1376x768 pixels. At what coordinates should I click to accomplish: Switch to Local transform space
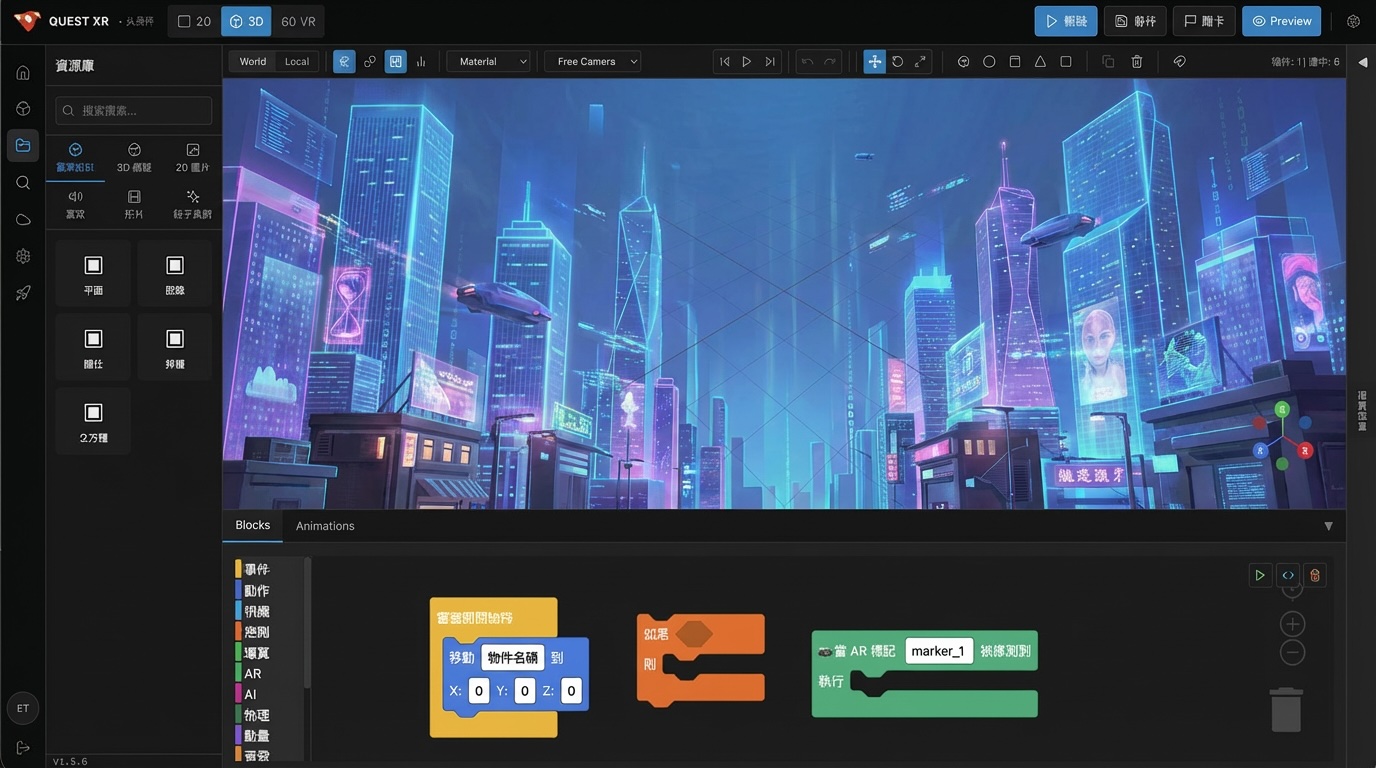[297, 61]
